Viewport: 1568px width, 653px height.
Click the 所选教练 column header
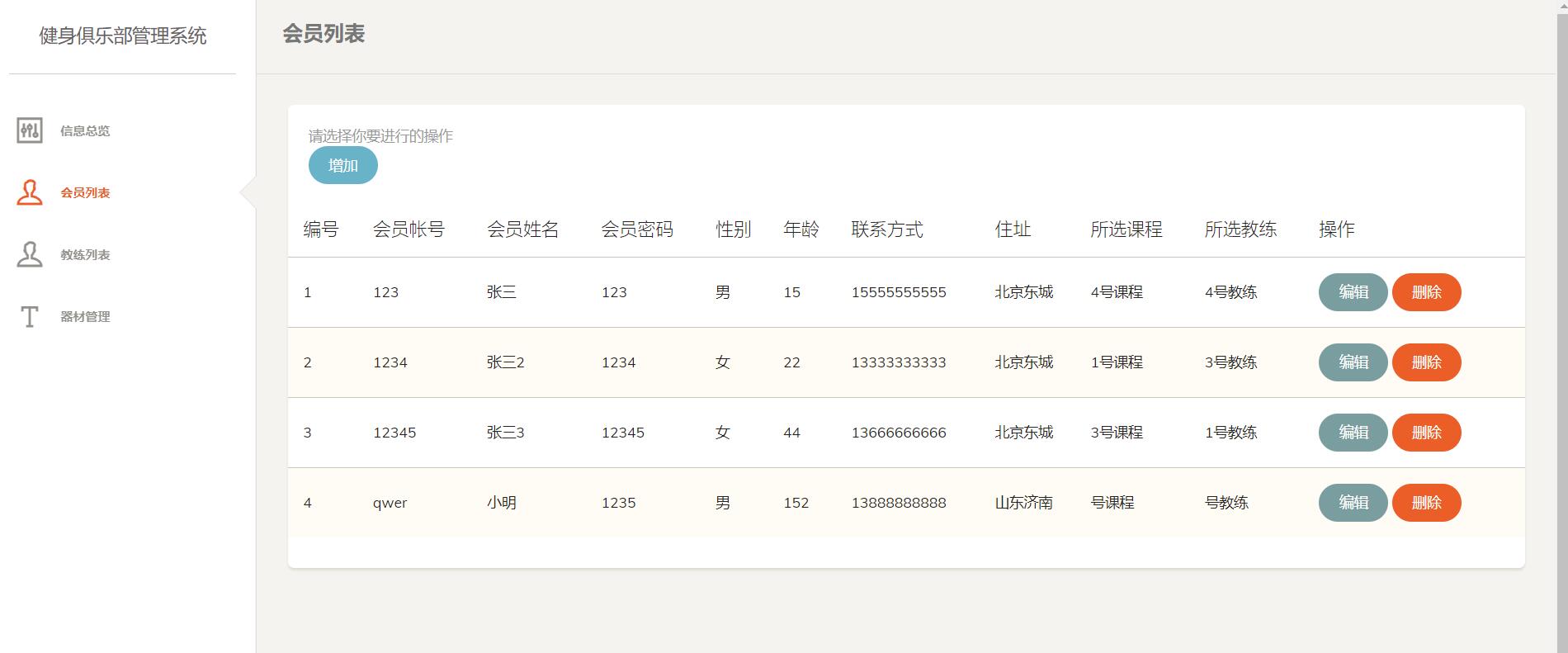pos(1240,229)
